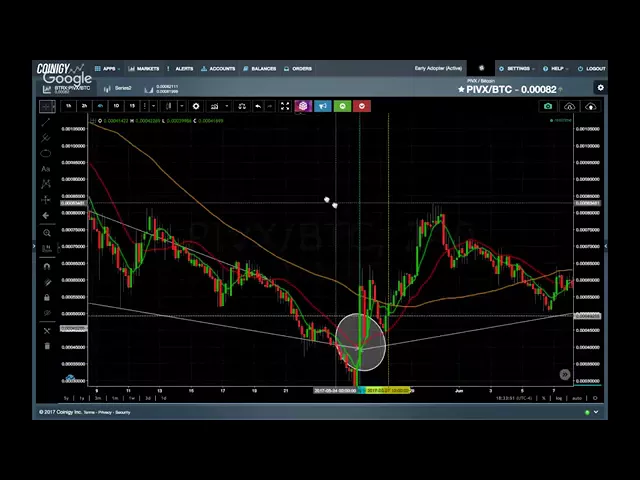Toggle hide all drawings eye icon
640x480 pixels.
(x=47, y=313)
